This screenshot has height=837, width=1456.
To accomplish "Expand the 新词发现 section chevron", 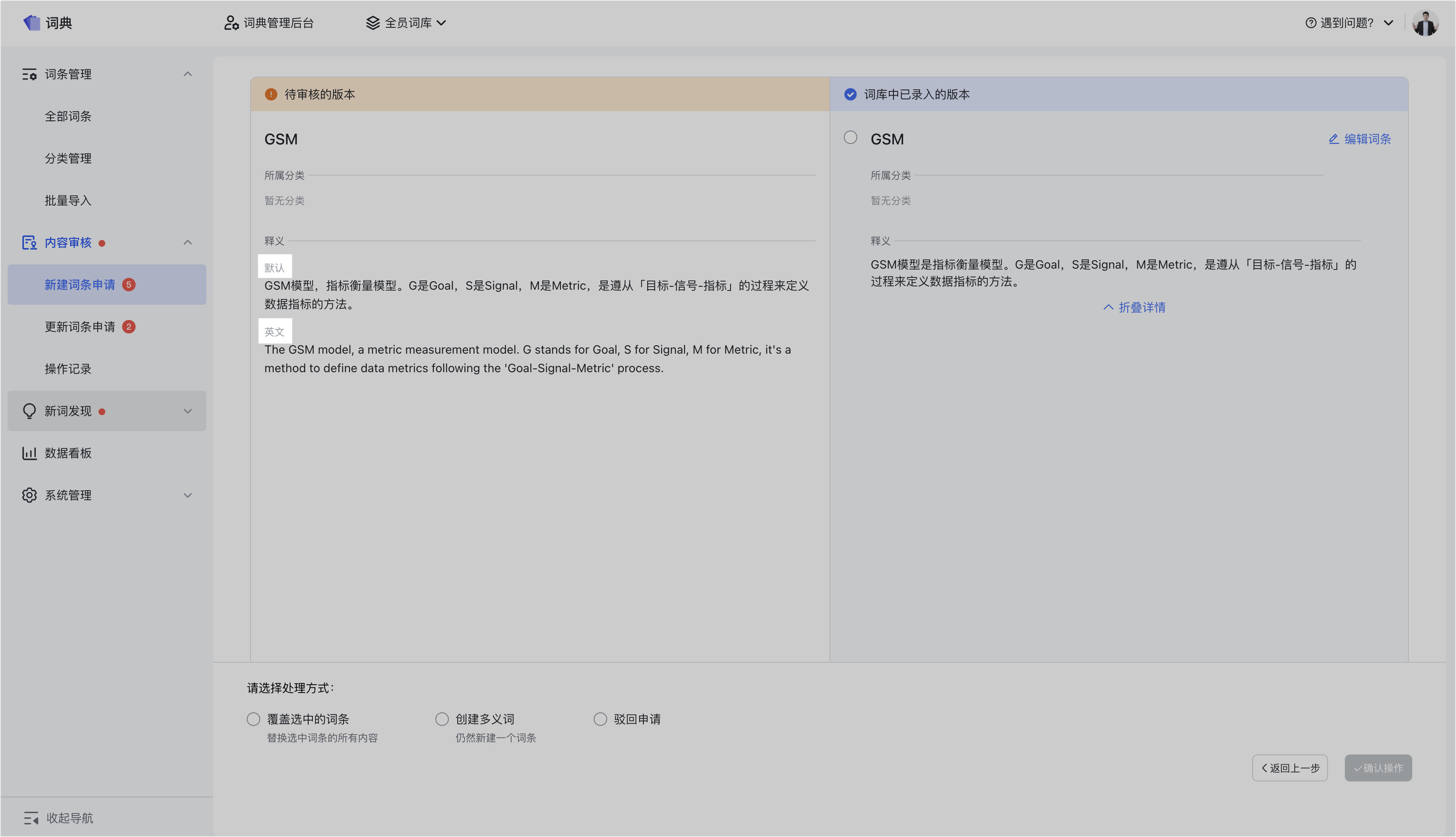I will 187,411.
